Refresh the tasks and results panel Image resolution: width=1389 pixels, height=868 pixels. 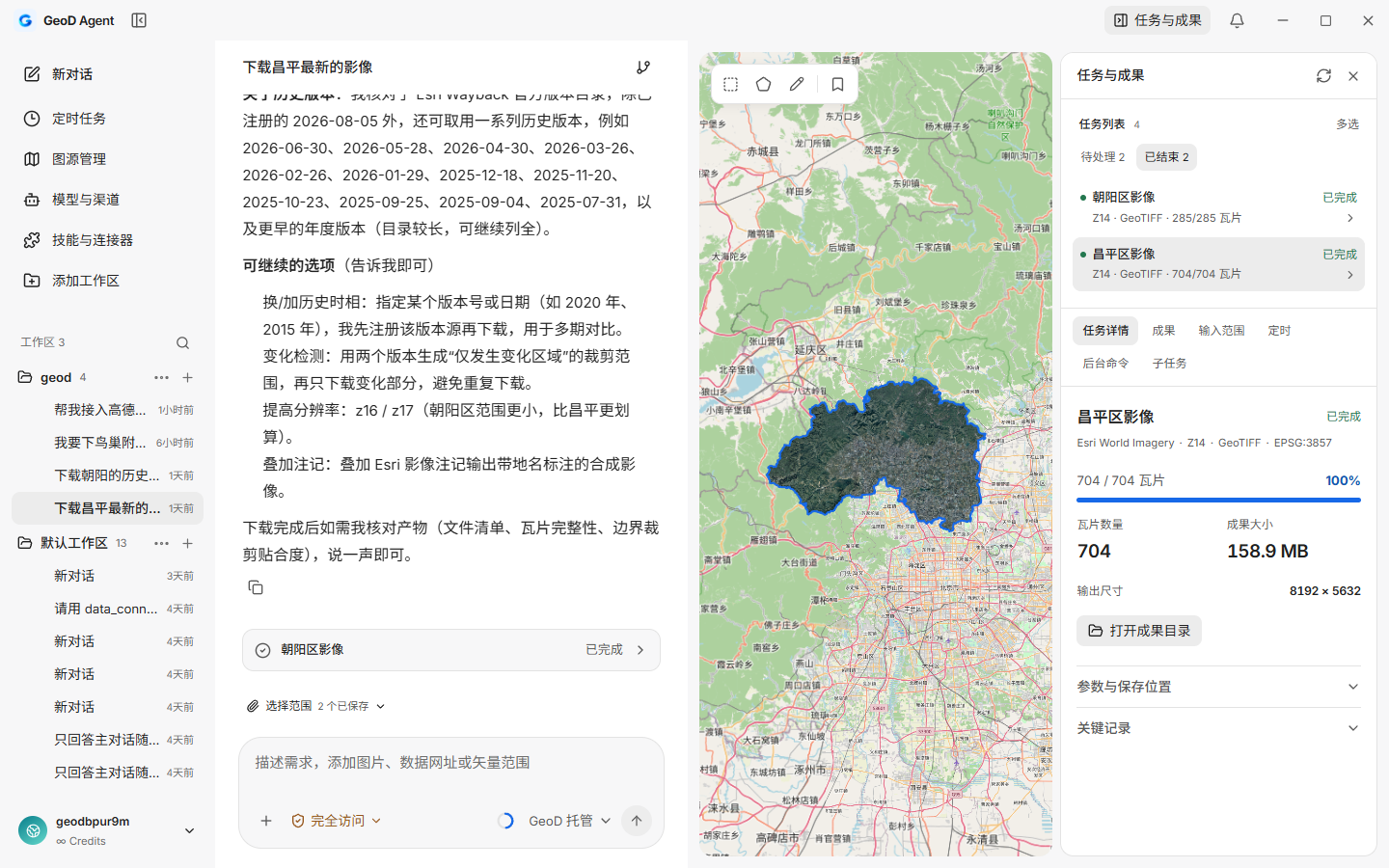(x=1323, y=76)
